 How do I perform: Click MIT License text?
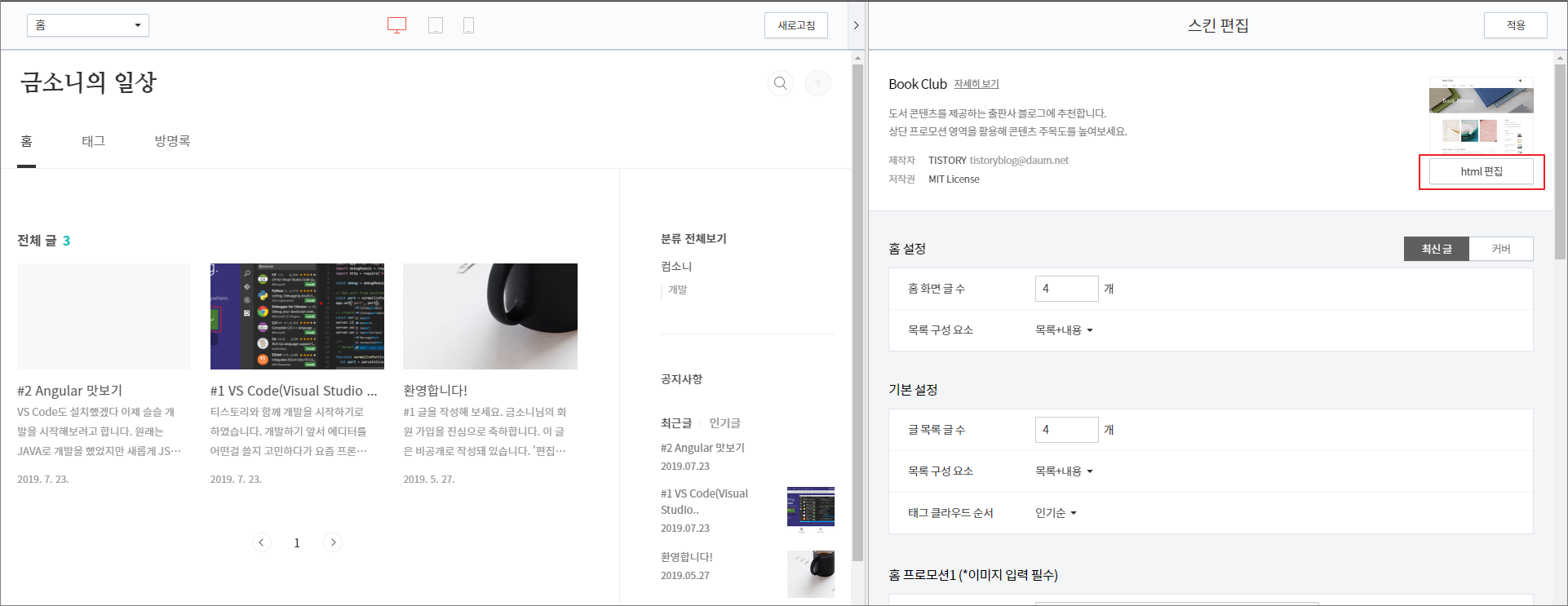click(x=954, y=179)
